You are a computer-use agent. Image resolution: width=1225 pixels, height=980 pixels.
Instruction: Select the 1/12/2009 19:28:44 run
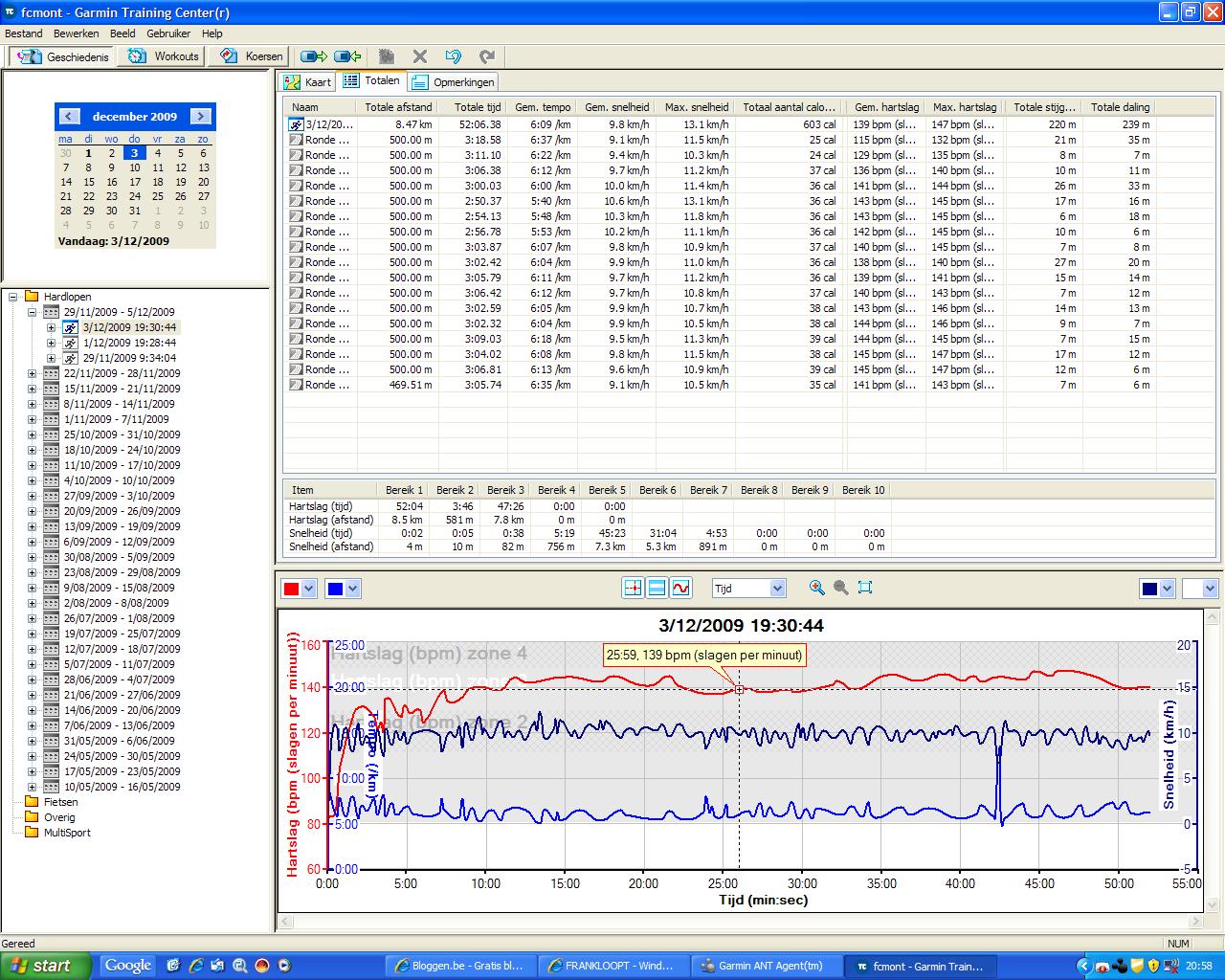point(129,343)
